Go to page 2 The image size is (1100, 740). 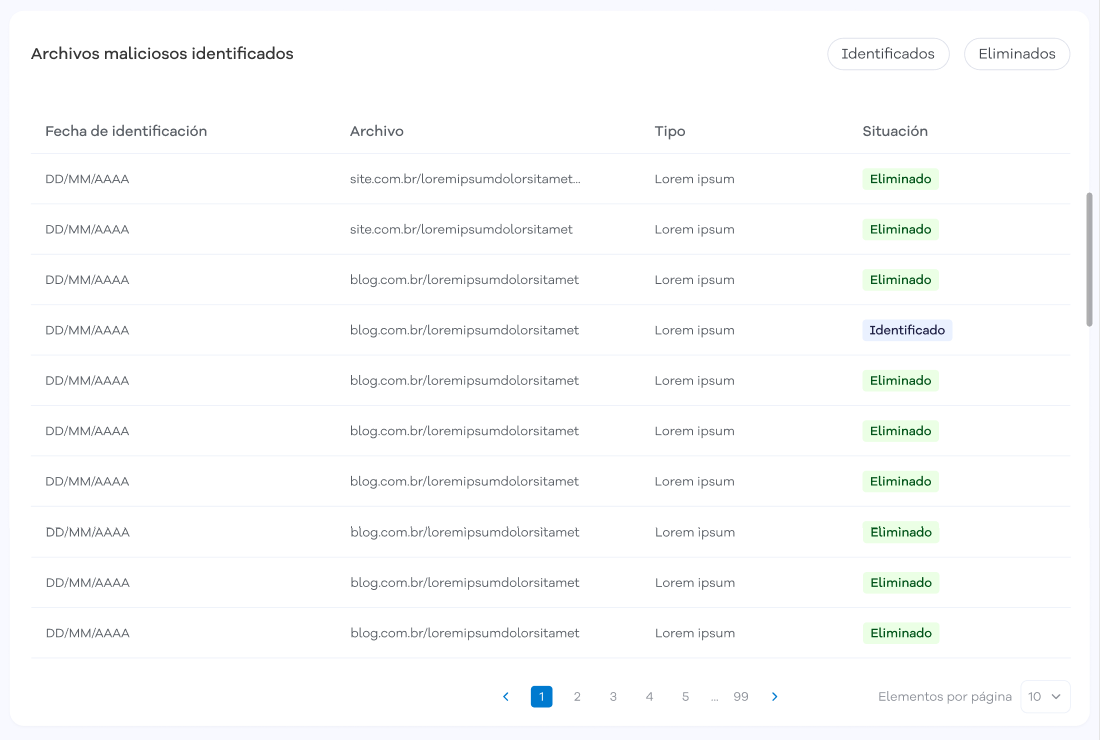pos(577,697)
